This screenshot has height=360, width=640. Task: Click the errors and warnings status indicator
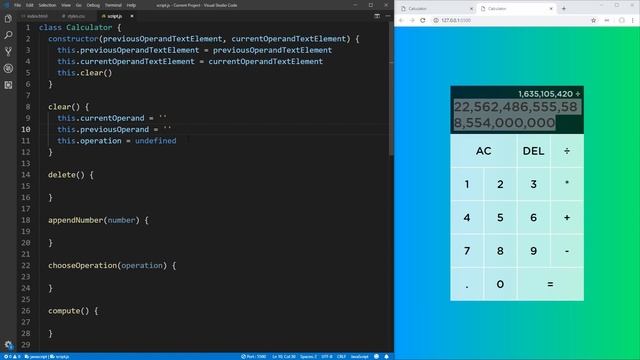pos(12,356)
